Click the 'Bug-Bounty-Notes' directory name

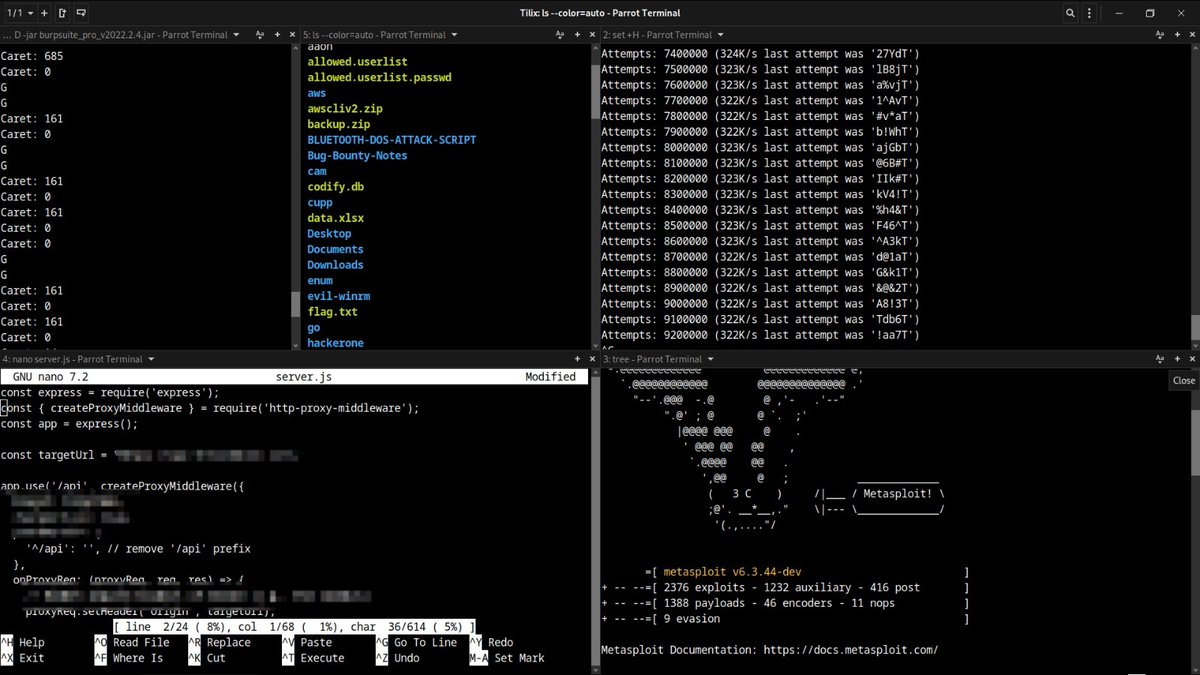tap(357, 155)
